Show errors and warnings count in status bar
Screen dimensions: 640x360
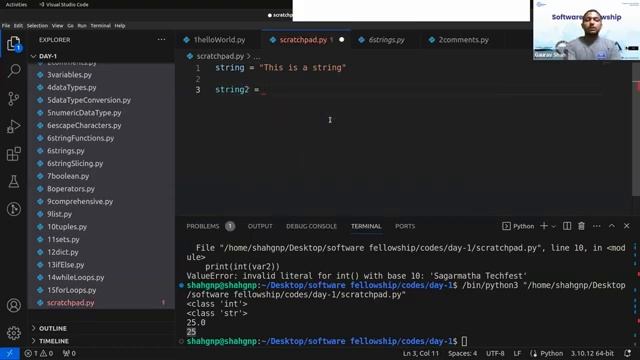pos(39,353)
